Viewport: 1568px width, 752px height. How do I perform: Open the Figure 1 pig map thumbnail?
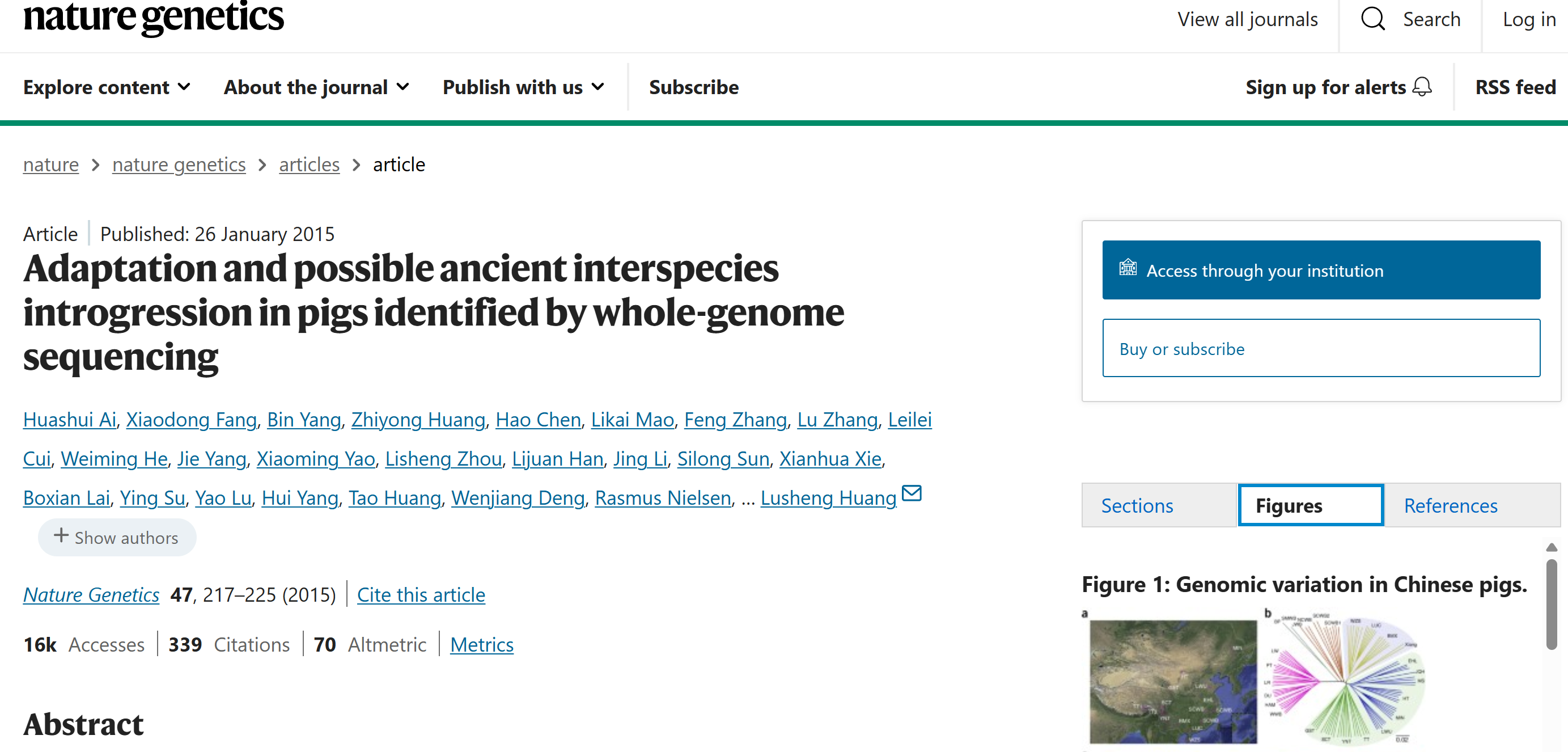click(x=1172, y=681)
